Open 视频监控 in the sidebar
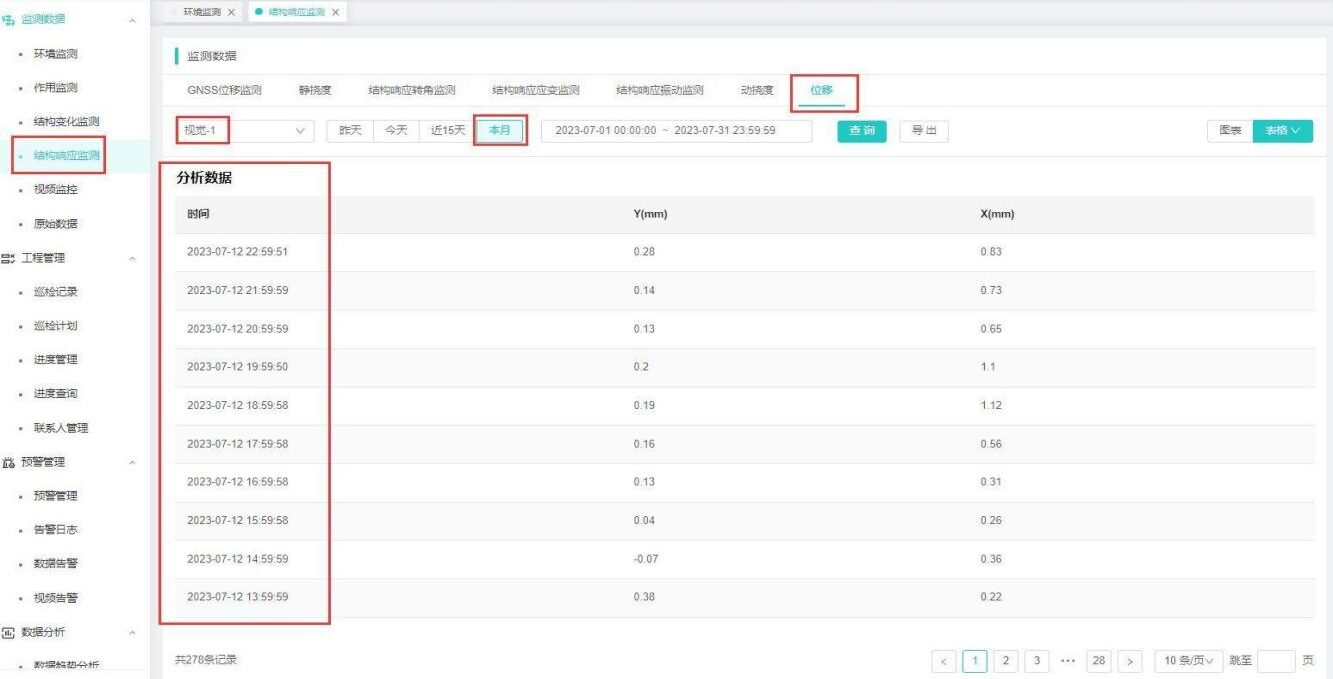The image size is (1333, 679). pos(55,189)
